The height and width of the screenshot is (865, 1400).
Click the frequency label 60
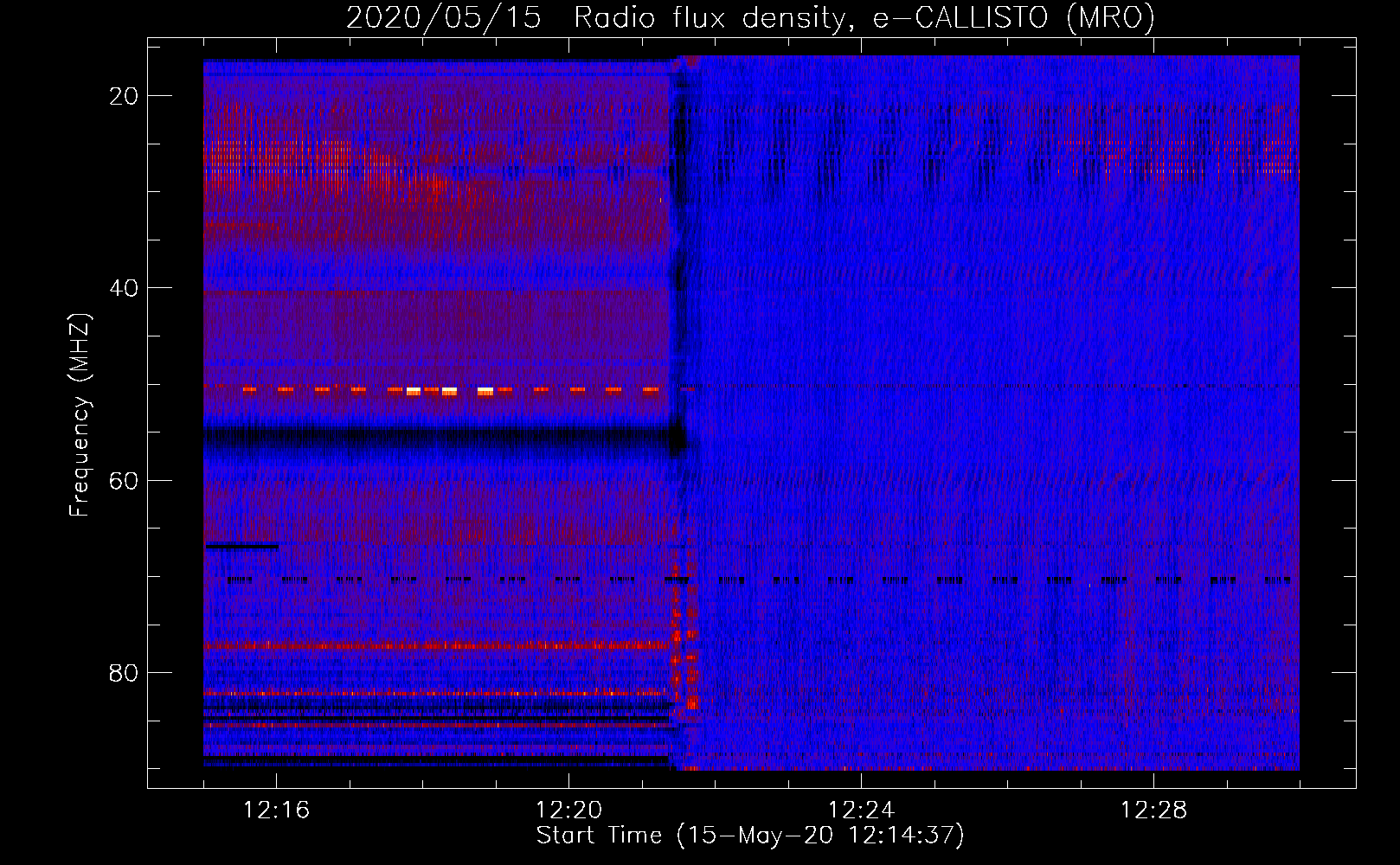coord(124,480)
